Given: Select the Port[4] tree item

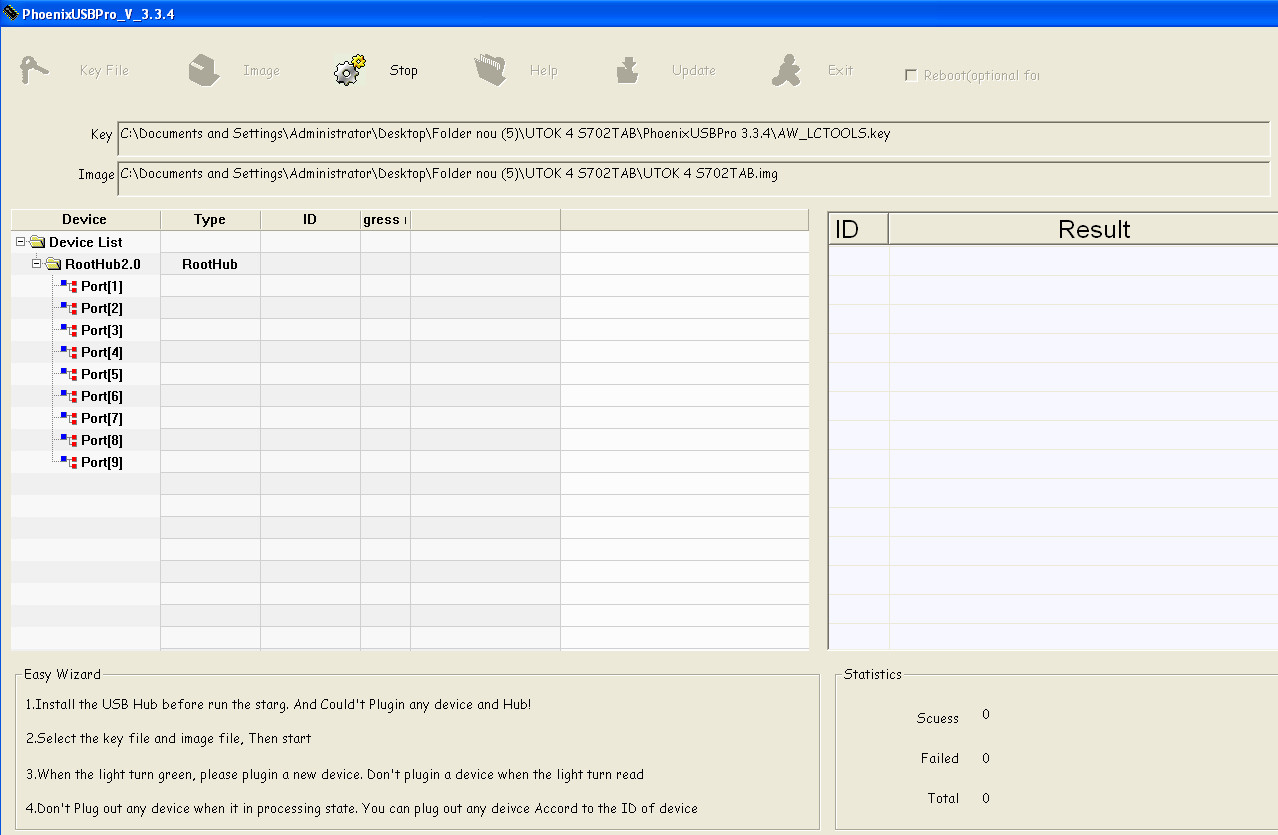Looking at the screenshot, I should coord(102,352).
